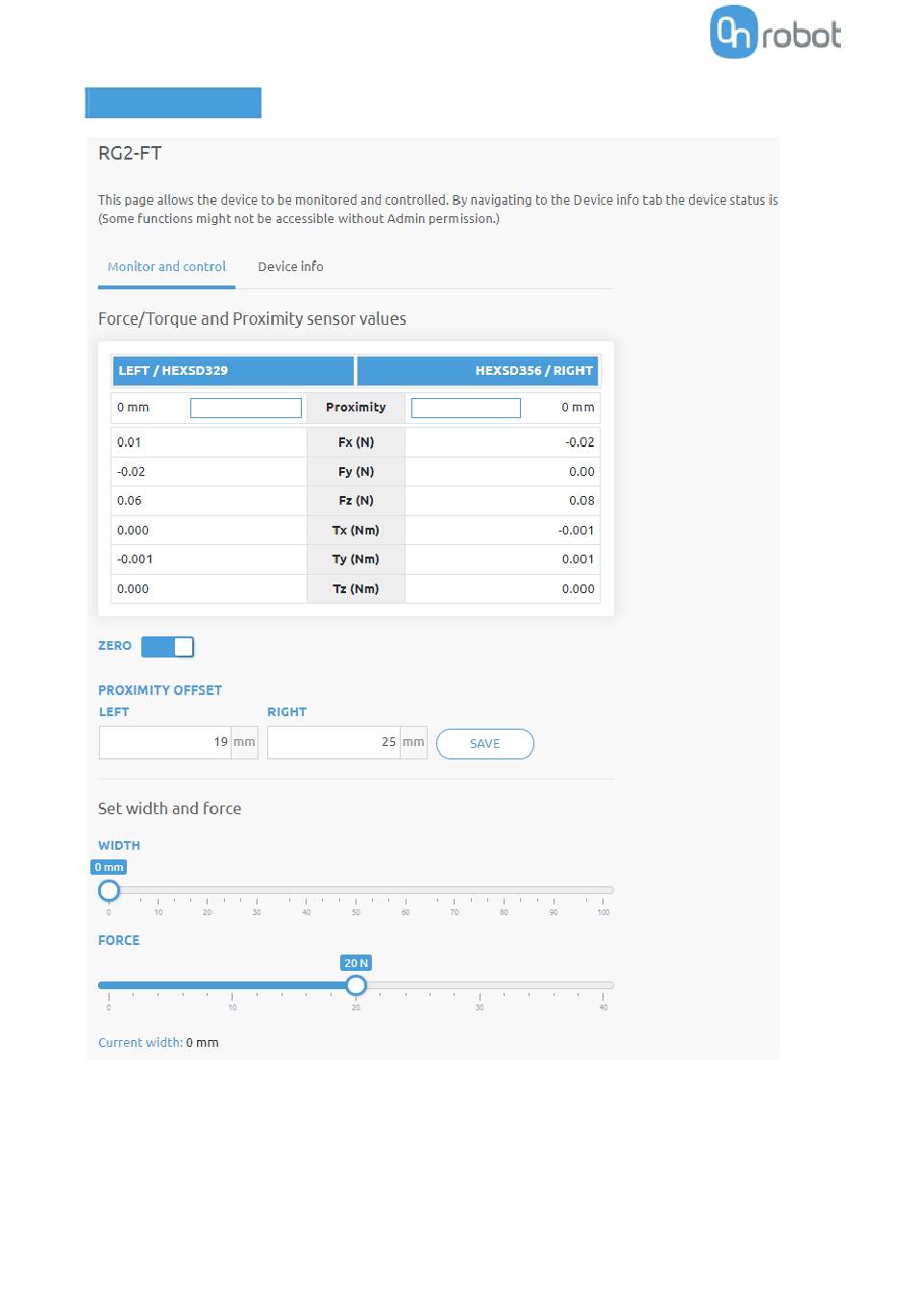The width and height of the screenshot is (913, 1316).
Task: Click the Current width readout
Action: pyautogui.click(x=159, y=1043)
